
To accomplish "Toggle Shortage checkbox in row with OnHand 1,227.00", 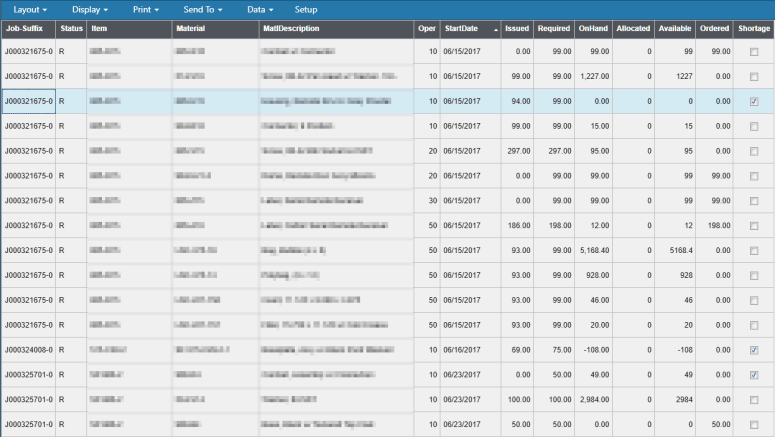I will (x=754, y=77).
